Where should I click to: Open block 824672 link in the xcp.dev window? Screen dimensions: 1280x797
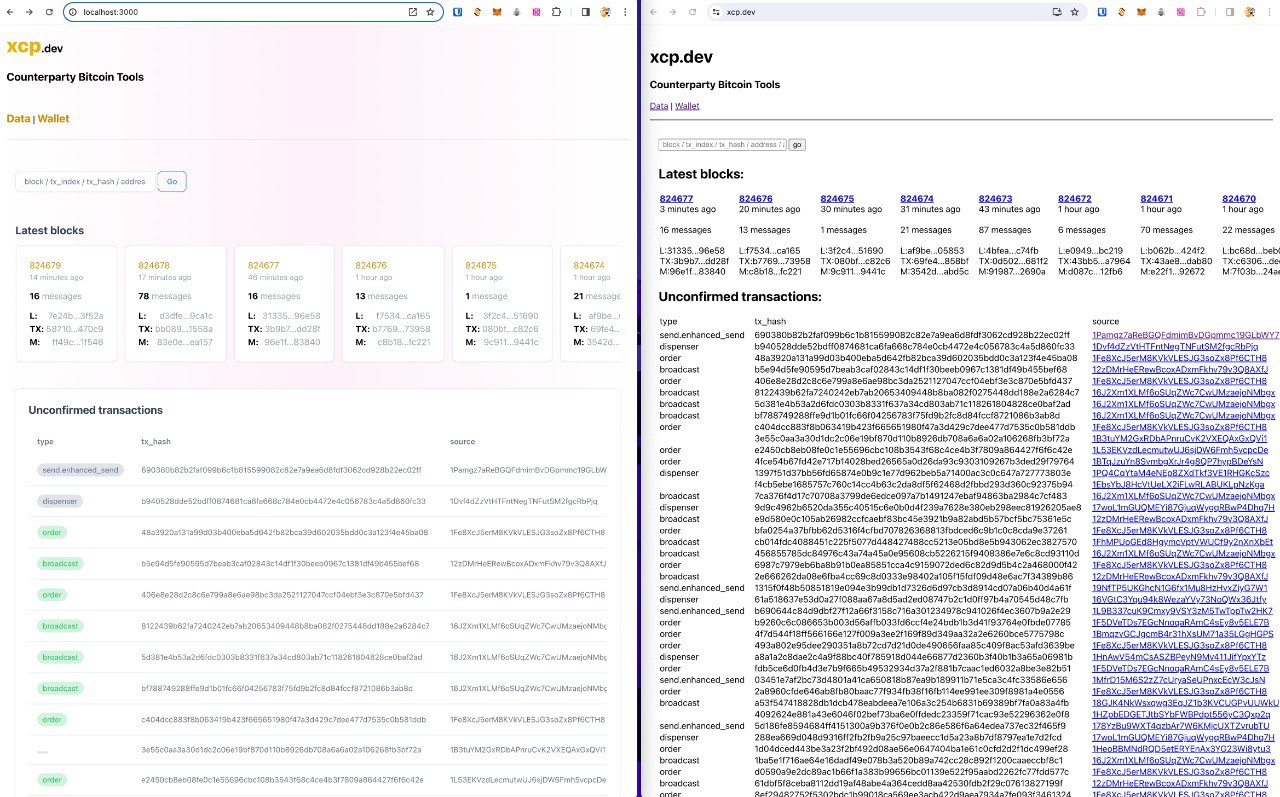pyautogui.click(x=1077, y=199)
